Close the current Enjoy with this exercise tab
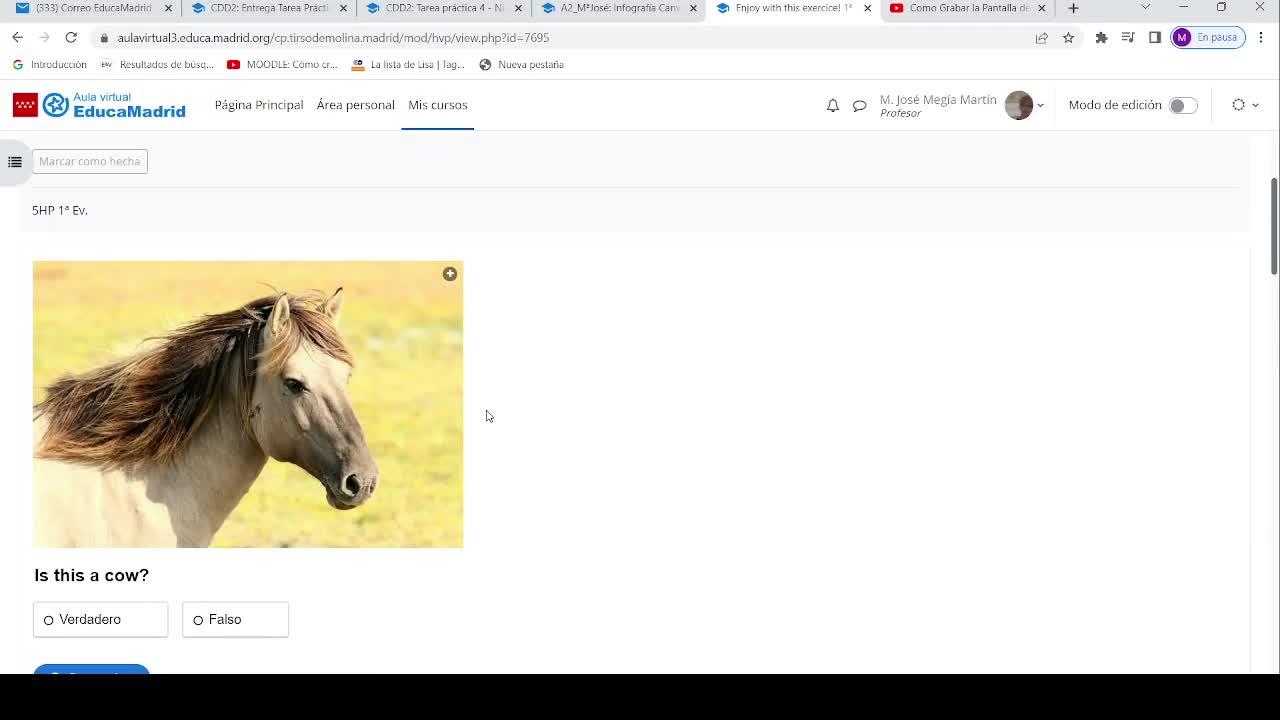 [x=867, y=8]
